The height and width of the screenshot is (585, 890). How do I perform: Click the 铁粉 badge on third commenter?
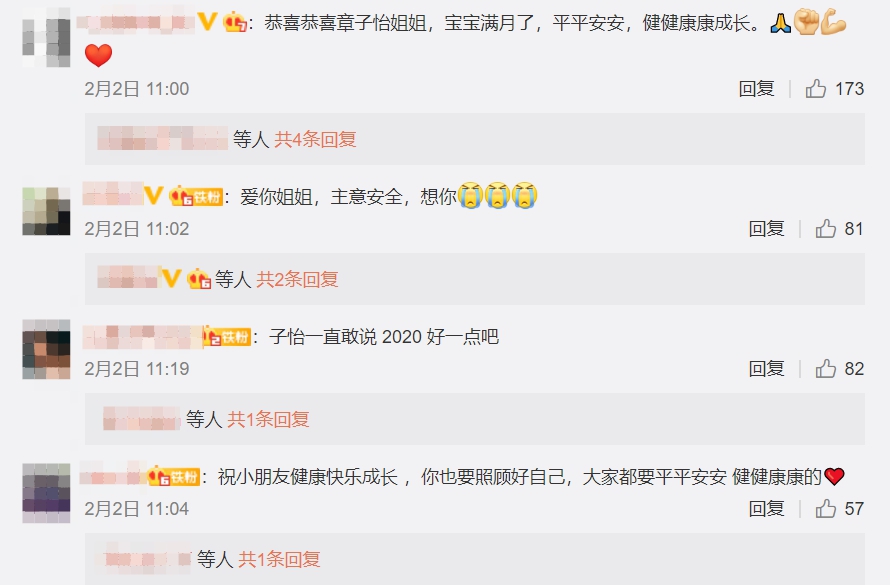click(x=226, y=336)
